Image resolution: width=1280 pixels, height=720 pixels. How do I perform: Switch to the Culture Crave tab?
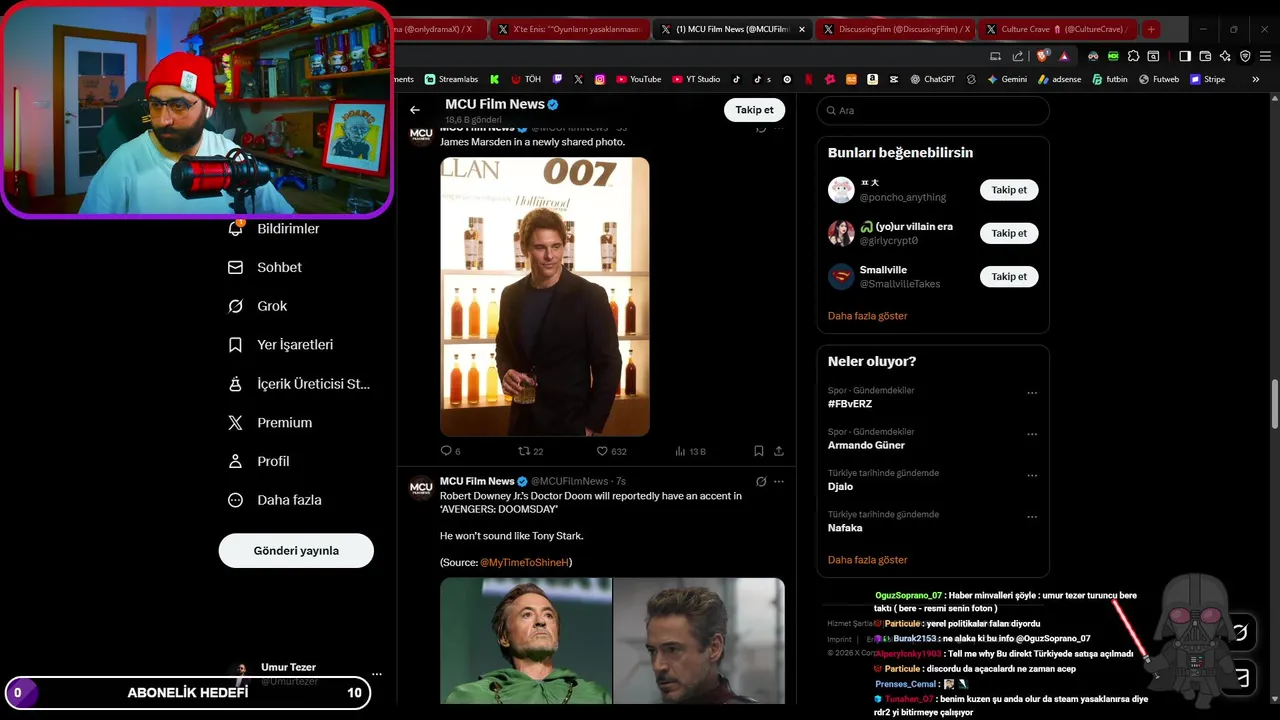point(1058,29)
